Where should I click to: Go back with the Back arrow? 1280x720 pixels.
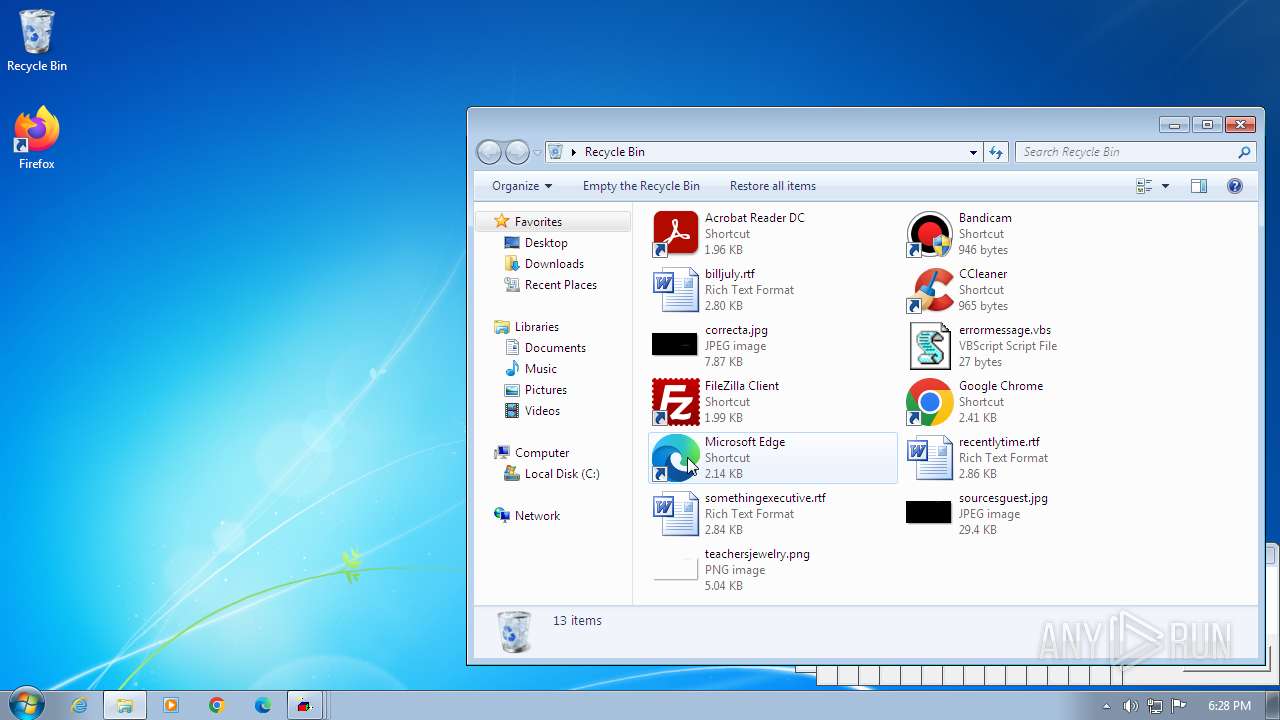(489, 152)
